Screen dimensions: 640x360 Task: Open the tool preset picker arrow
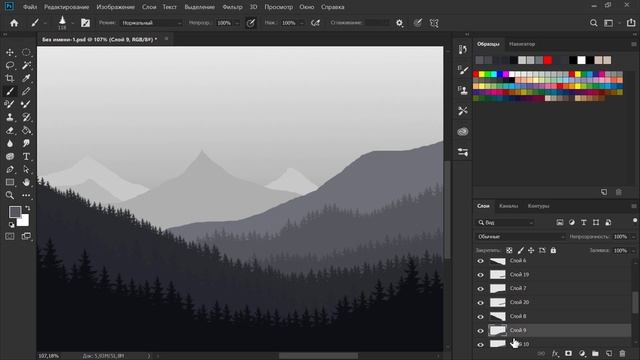45,23
